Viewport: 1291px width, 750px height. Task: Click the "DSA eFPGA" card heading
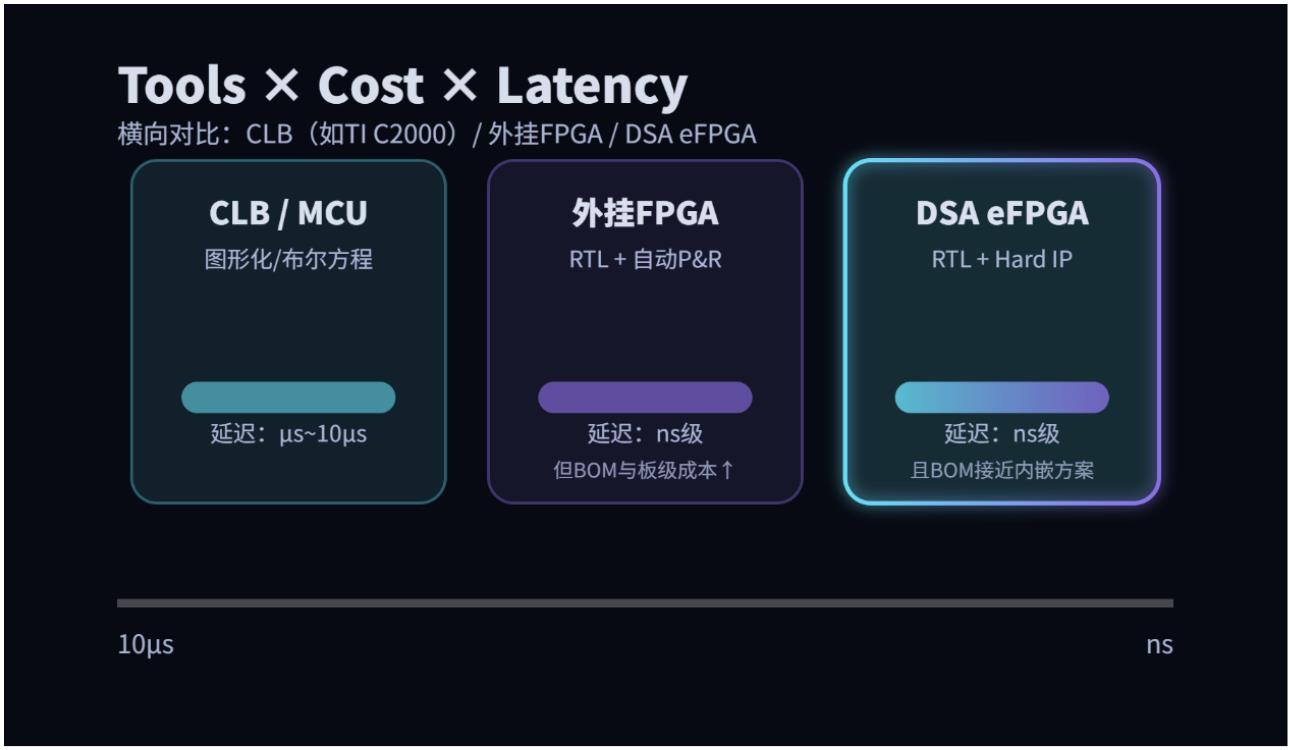click(x=1002, y=213)
